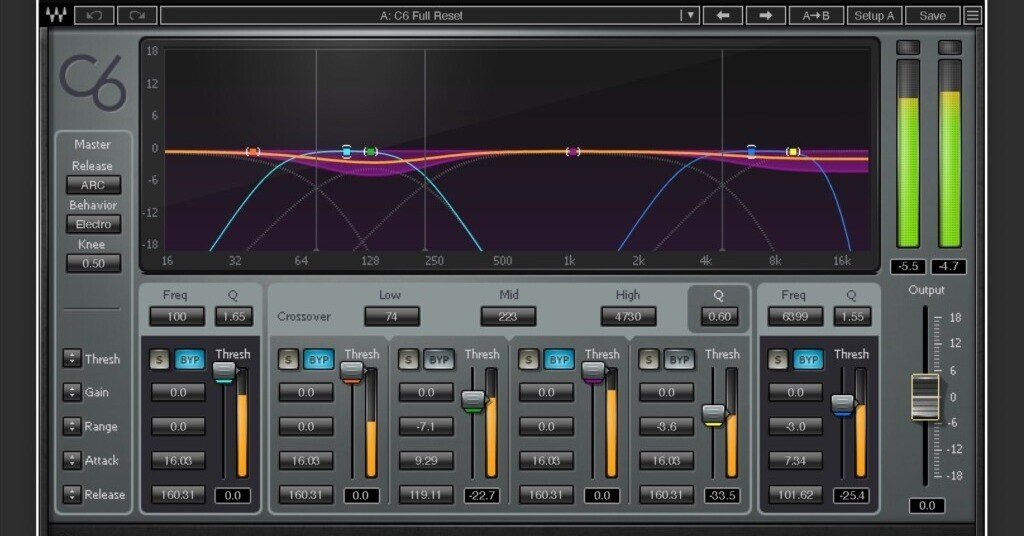This screenshot has width=1024, height=536.
Task: Select the Mid crossover 223 field
Action: pyautogui.click(x=508, y=317)
